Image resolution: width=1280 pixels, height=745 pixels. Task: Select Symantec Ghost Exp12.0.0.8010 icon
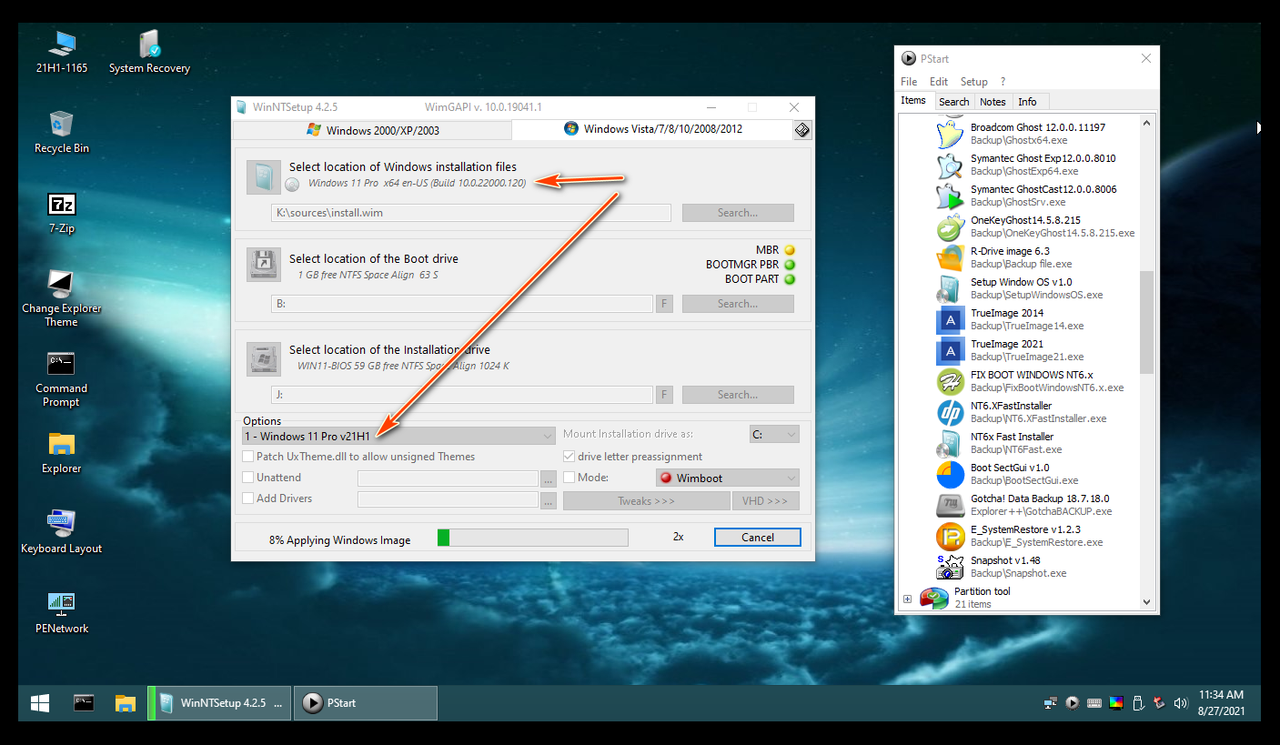point(950,165)
